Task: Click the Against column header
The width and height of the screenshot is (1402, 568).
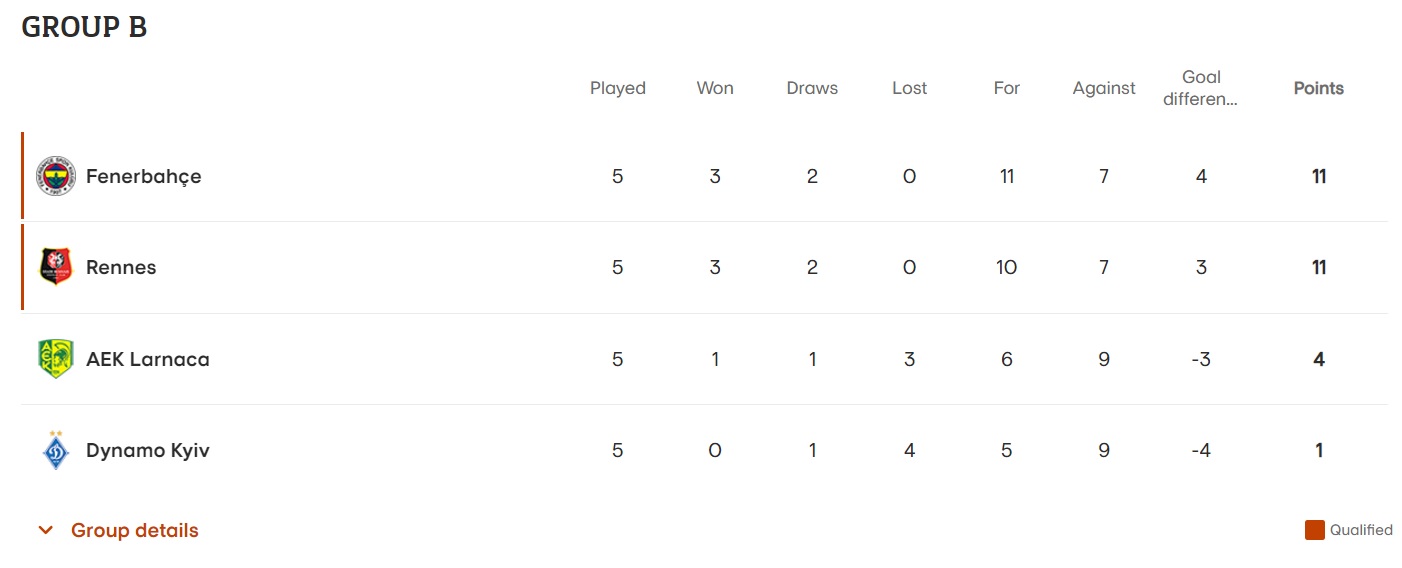Action: click(x=1104, y=88)
